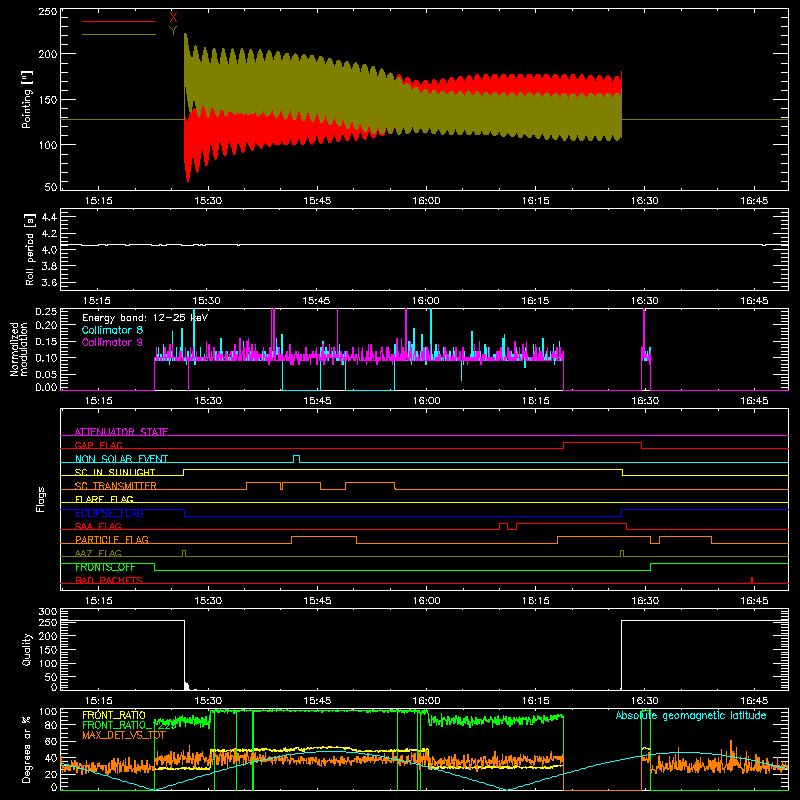The width and height of the screenshot is (800, 800).
Task: Click the Roll period axis title
Action: point(30,249)
